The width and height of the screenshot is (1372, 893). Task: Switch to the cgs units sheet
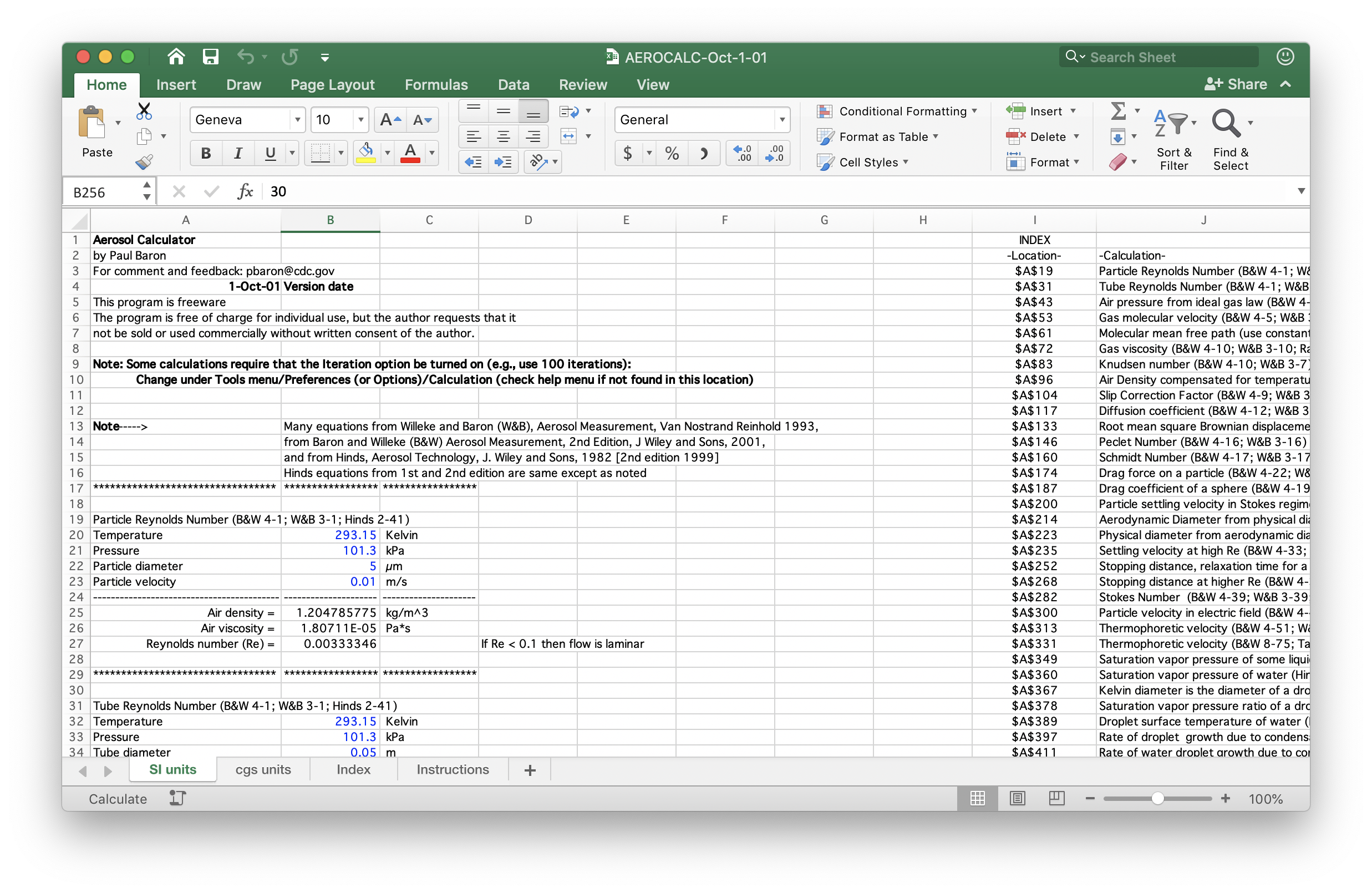[263, 770]
